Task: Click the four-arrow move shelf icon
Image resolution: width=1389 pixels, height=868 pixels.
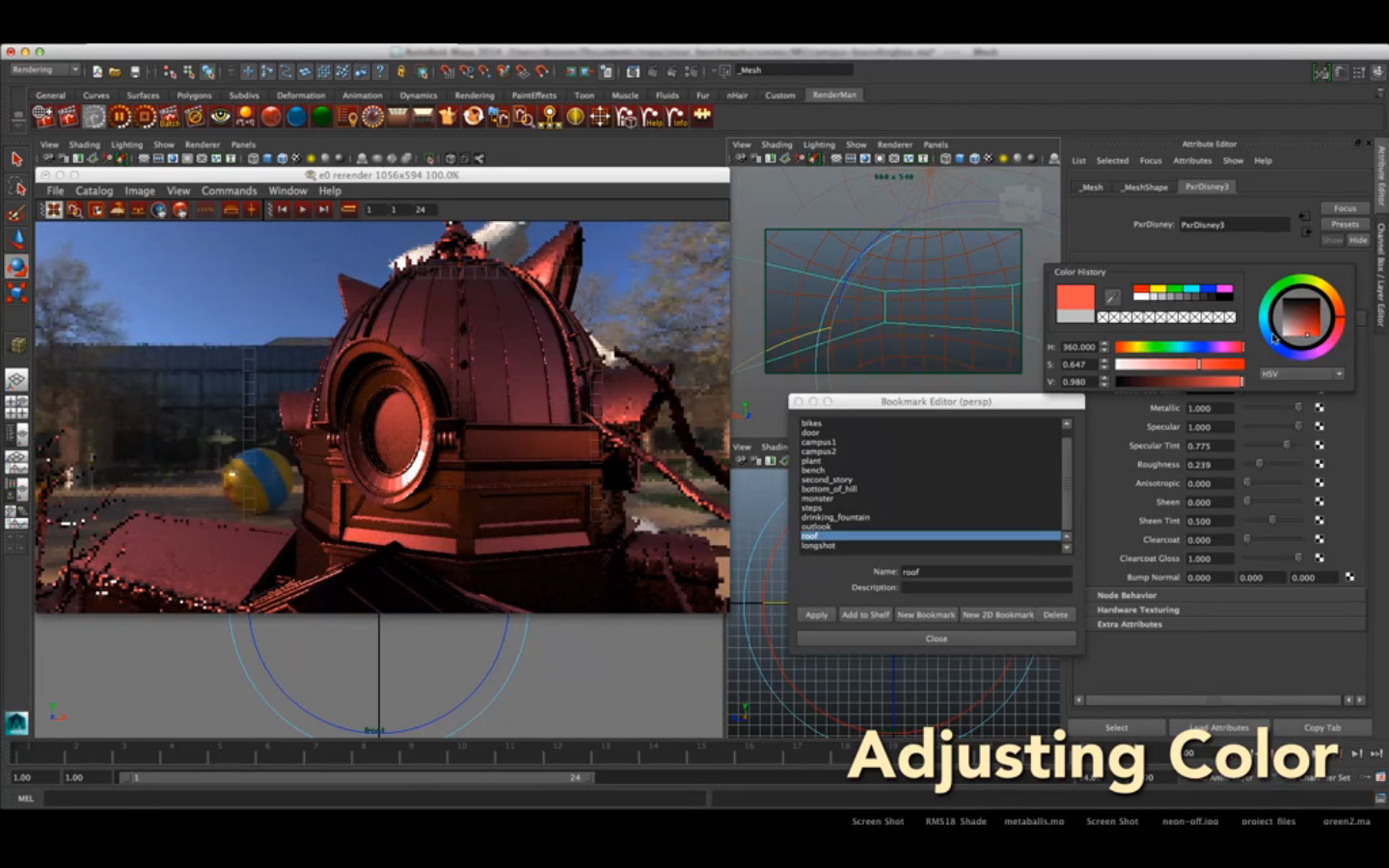Action: (600, 117)
